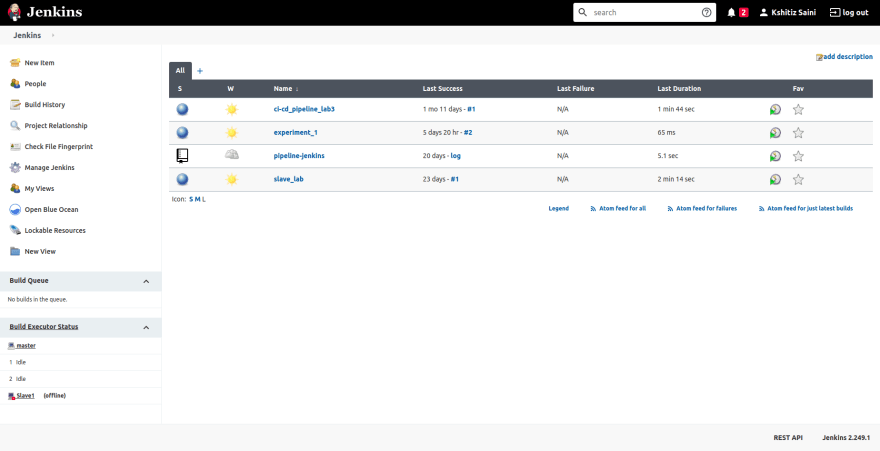This screenshot has width=880, height=451.
Task: Favorite the slave_lab job star
Action: tap(798, 180)
